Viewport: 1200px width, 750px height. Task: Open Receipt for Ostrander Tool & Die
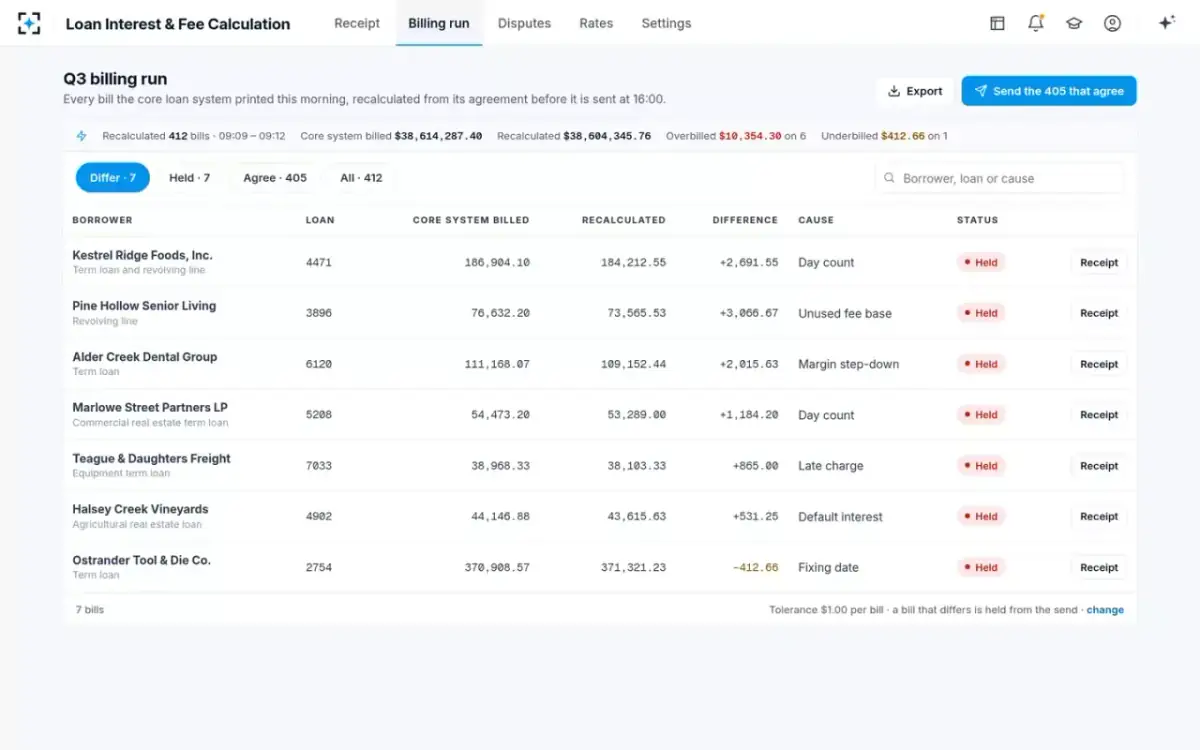click(1099, 567)
